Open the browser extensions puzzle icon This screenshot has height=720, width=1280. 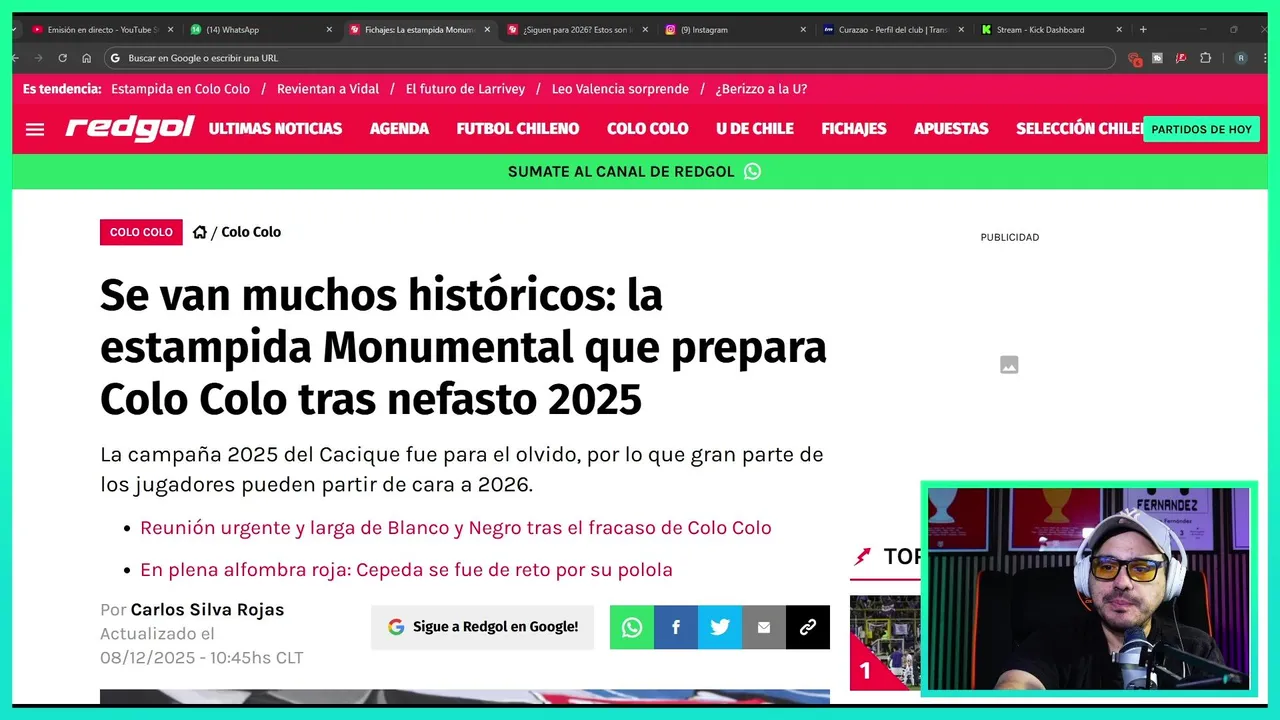tap(1205, 58)
